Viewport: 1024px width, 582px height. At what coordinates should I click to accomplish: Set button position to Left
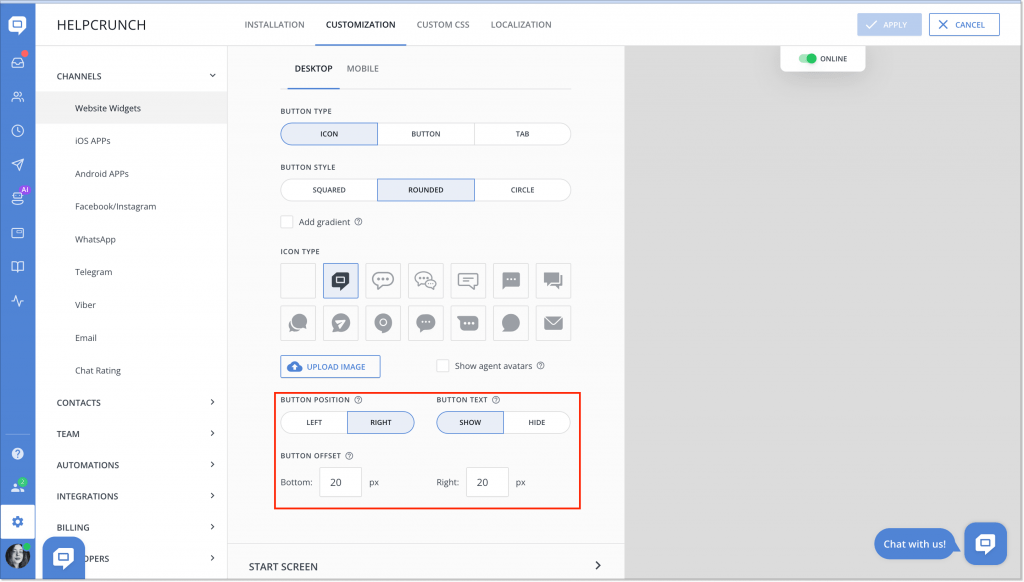[x=314, y=423]
